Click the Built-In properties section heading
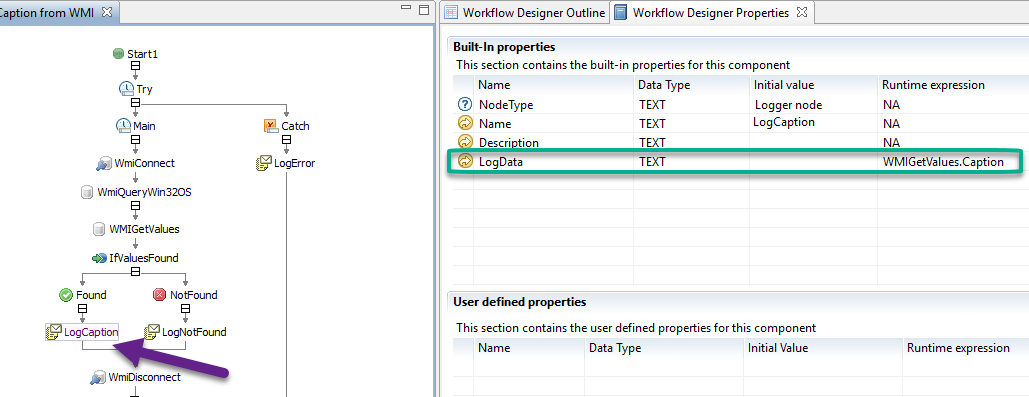The image size is (1029, 397). click(504, 47)
